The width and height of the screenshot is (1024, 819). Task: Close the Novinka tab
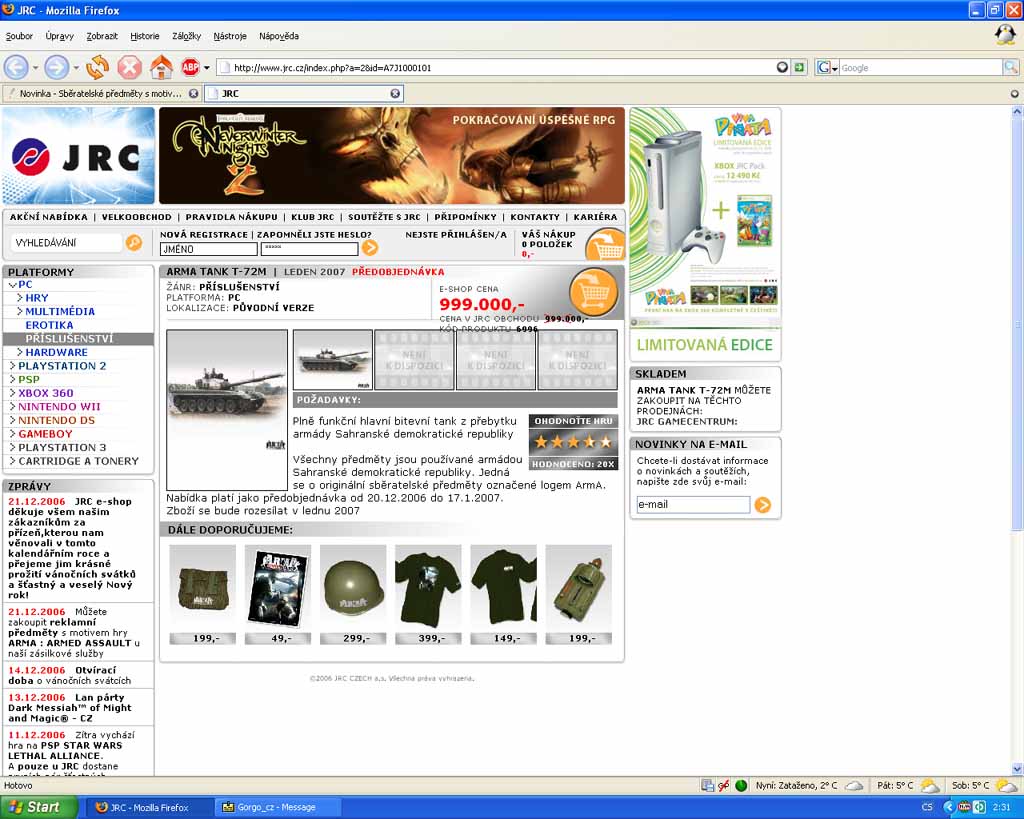tap(193, 93)
